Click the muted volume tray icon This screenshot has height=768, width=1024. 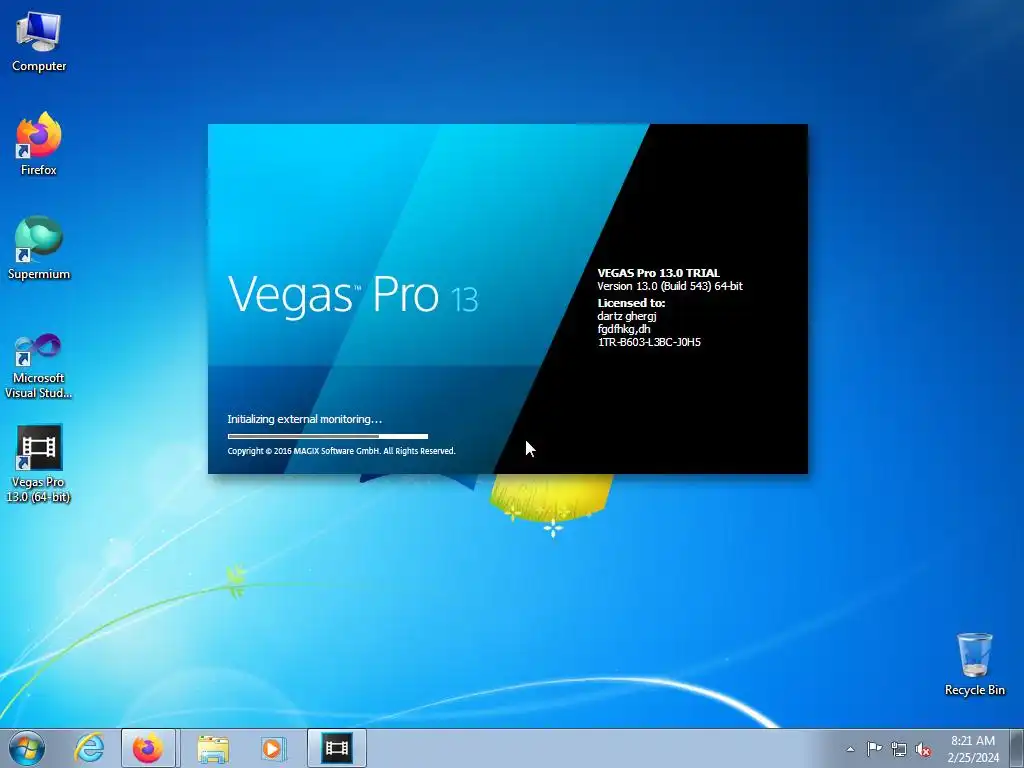pos(923,749)
